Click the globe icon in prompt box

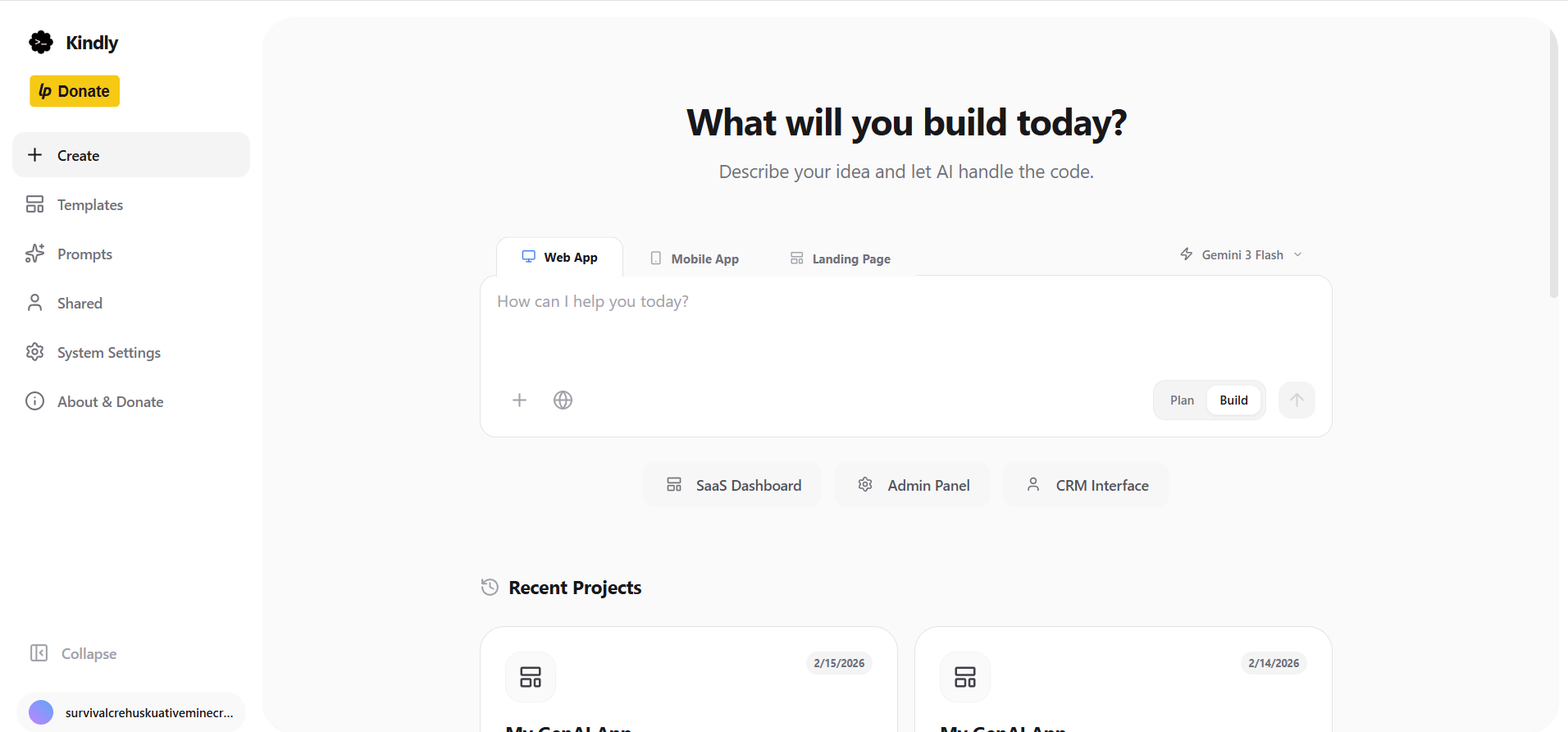point(563,400)
